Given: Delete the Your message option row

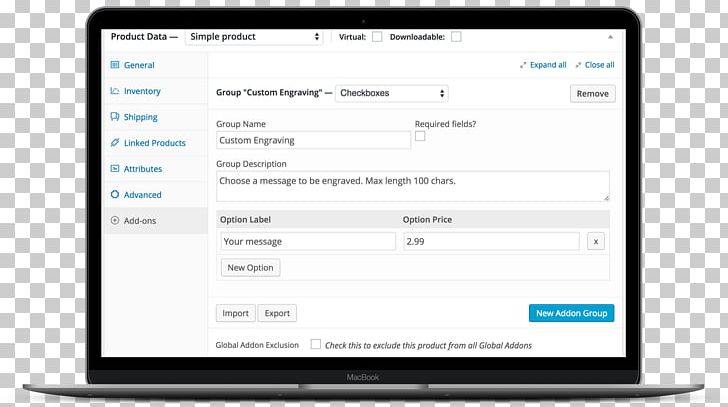Looking at the screenshot, I should tap(596, 241).
